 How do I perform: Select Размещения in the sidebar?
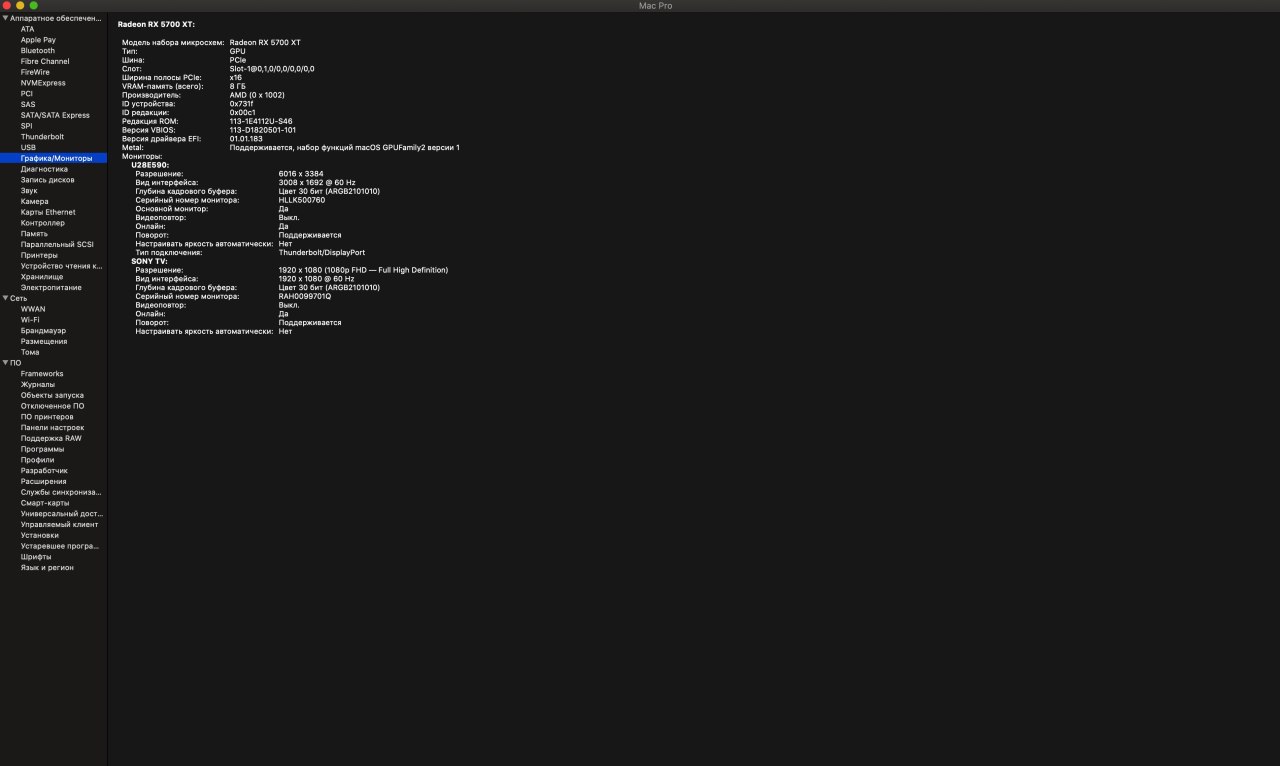point(44,342)
